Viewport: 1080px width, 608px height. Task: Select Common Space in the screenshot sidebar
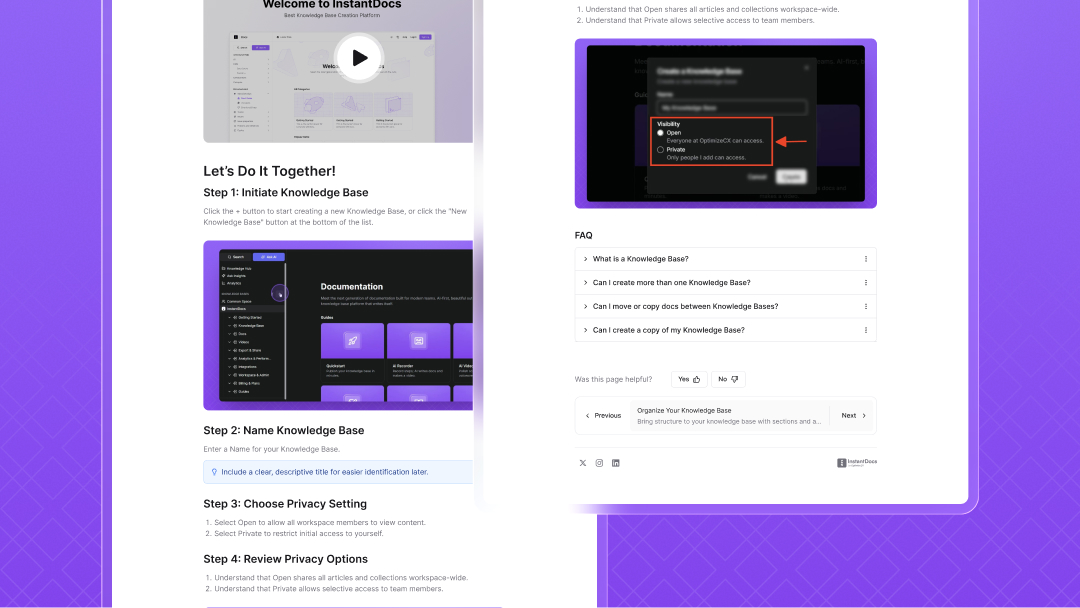[x=237, y=302]
